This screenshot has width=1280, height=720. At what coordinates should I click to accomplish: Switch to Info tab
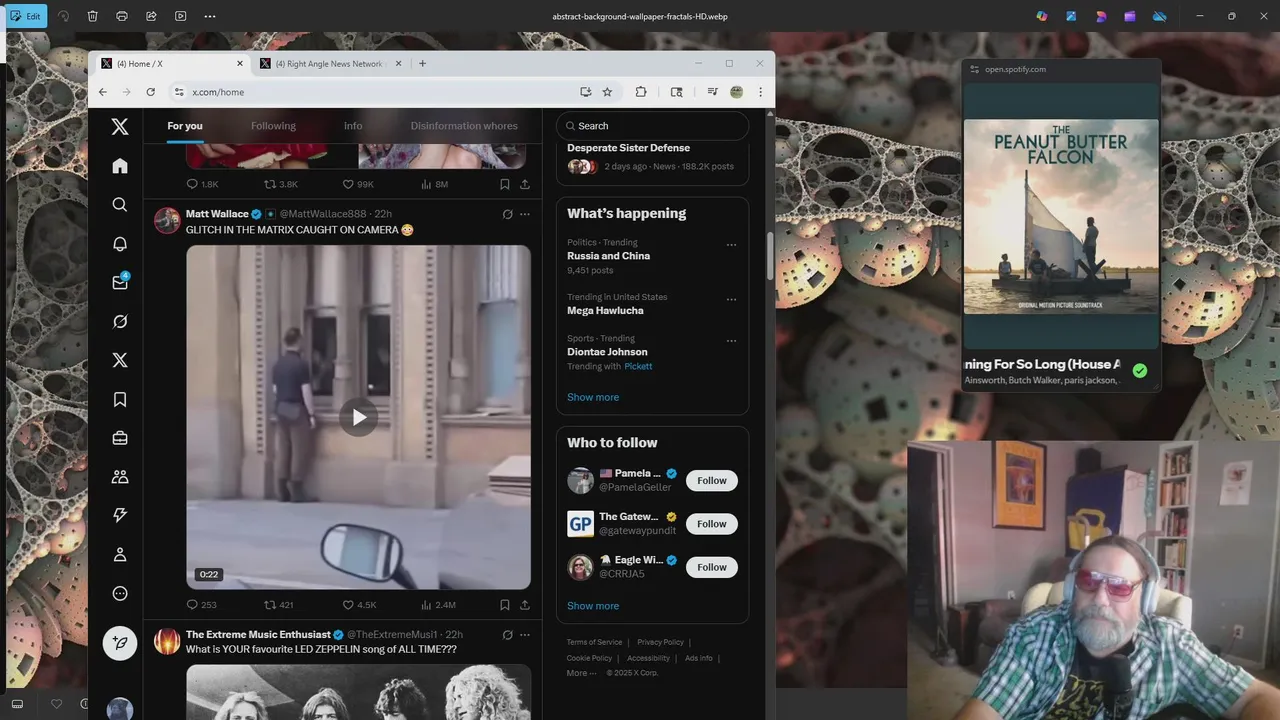(353, 126)
